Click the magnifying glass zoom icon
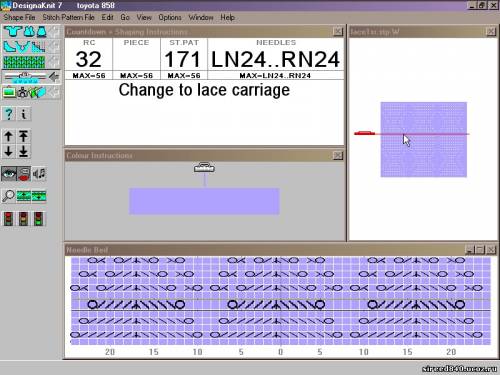 (8, 196)
